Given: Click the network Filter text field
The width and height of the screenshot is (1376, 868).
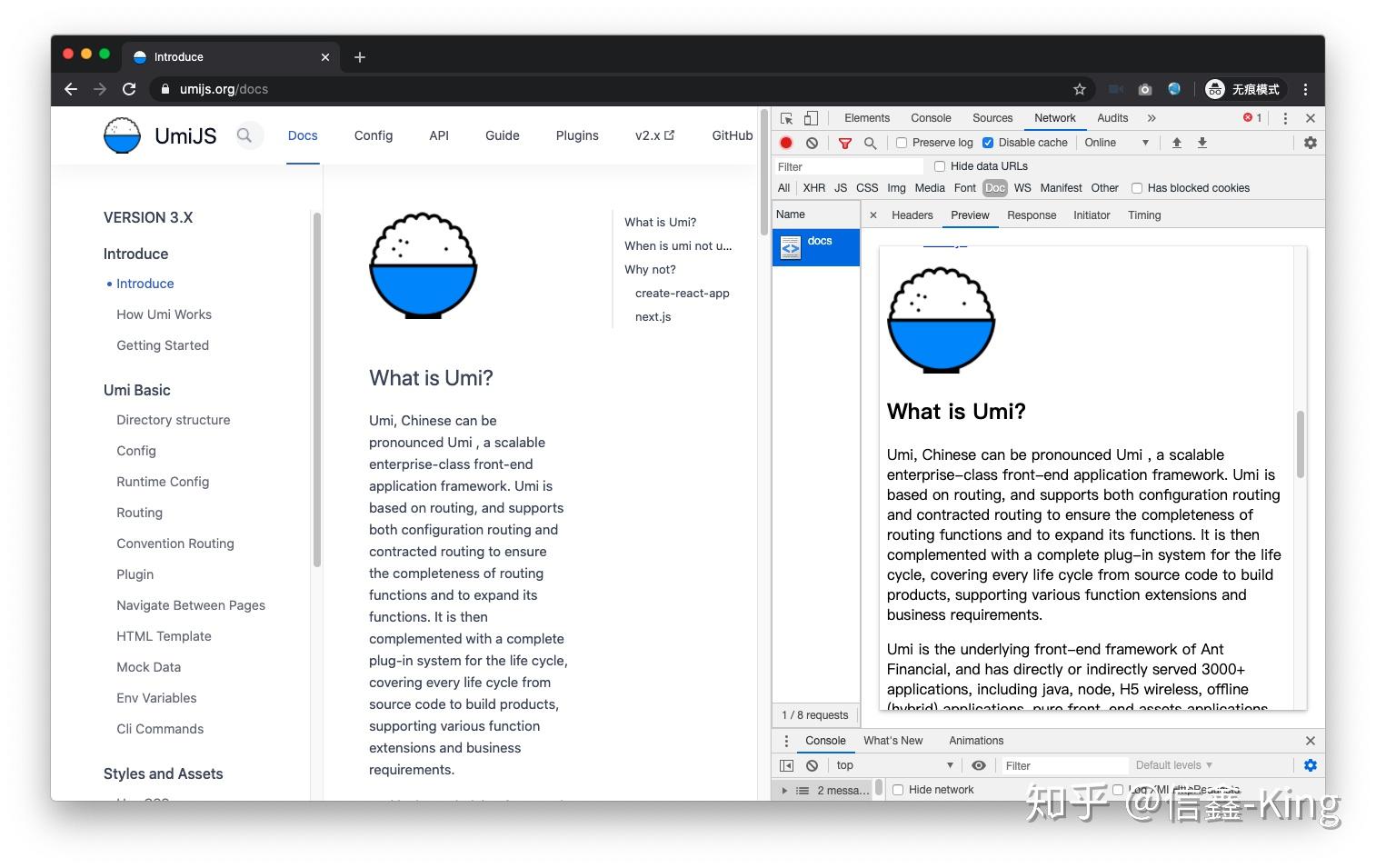Looking at the screenshot, I should click(848, 166).
